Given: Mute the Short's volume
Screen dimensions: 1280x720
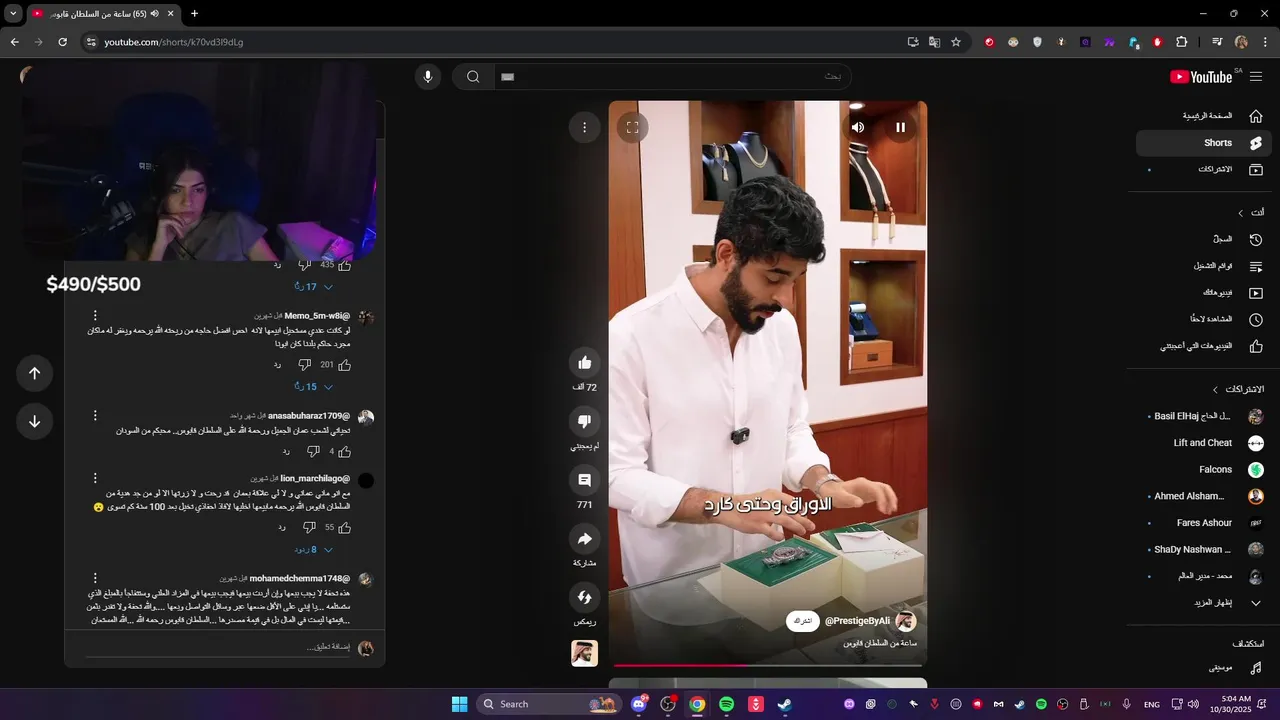Looking at the screenshot, I should [858, 127].
